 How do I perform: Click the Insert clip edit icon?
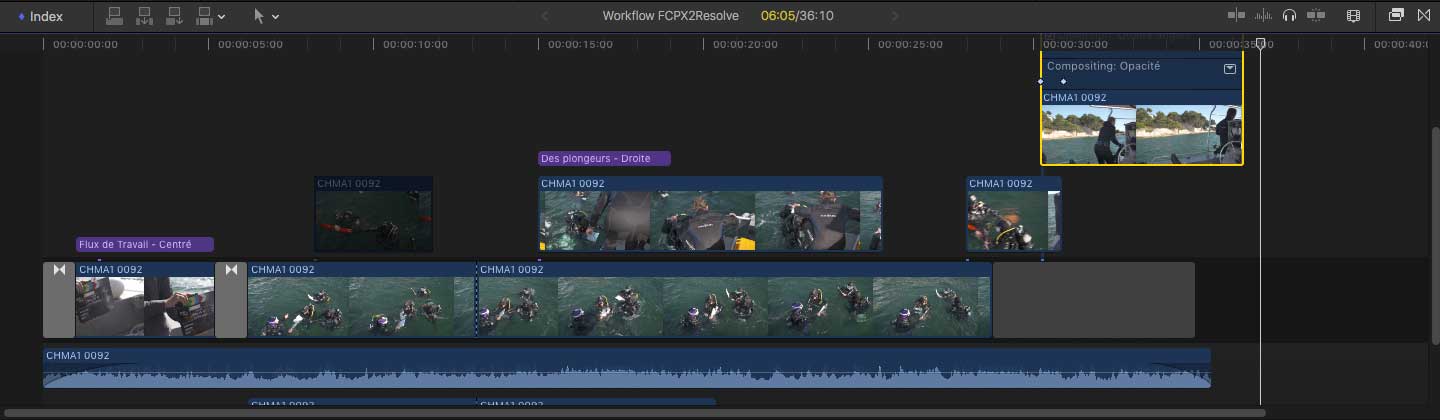[144, 16]
